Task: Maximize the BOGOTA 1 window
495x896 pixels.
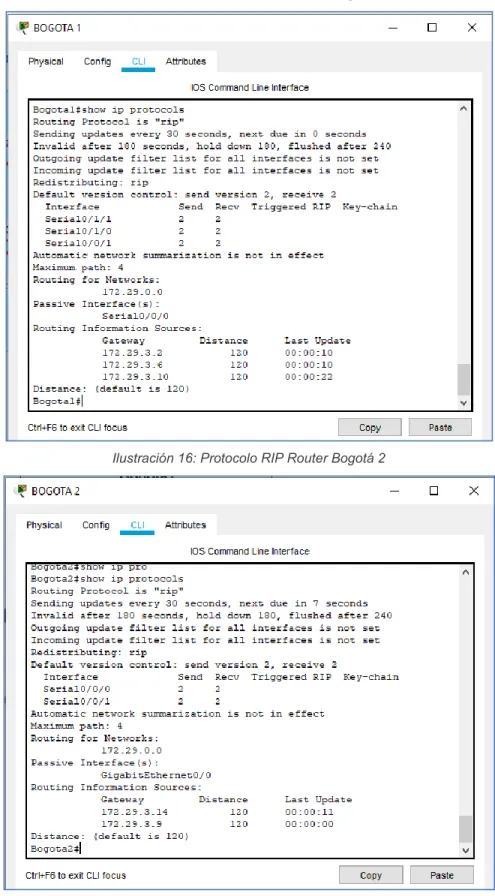Action: (432, 27)
